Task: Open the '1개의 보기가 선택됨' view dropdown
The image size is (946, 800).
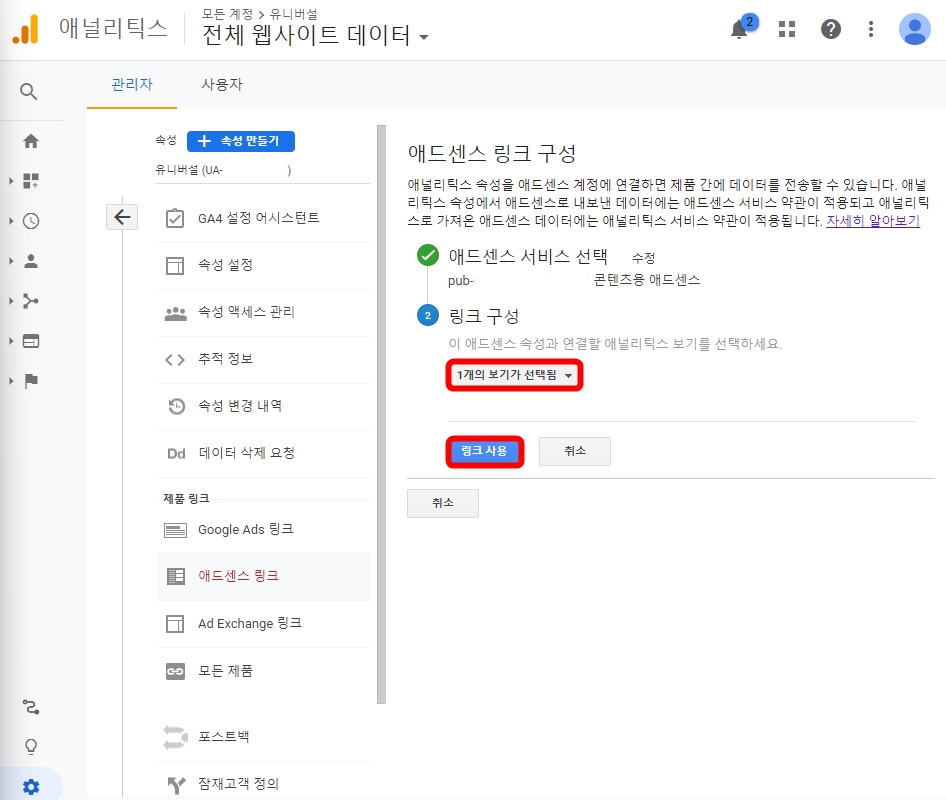Action: coord(514,375)
